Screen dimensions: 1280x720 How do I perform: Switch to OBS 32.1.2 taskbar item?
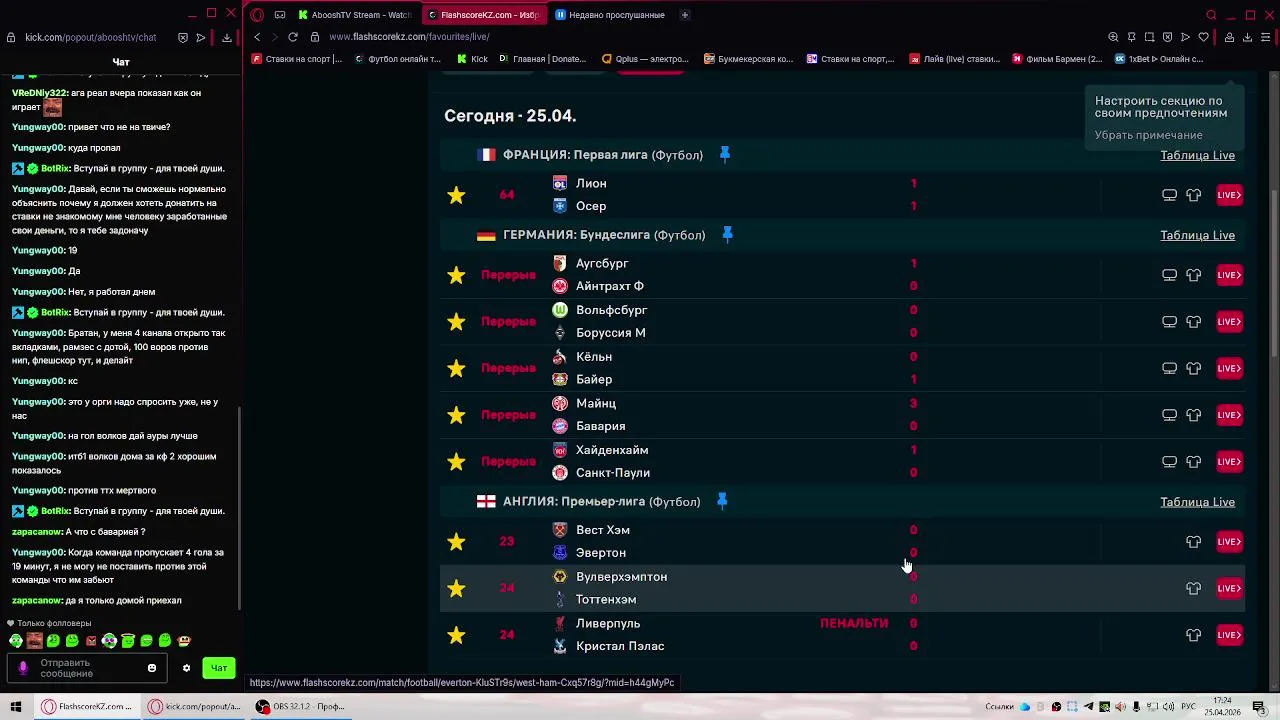[299, 706]
